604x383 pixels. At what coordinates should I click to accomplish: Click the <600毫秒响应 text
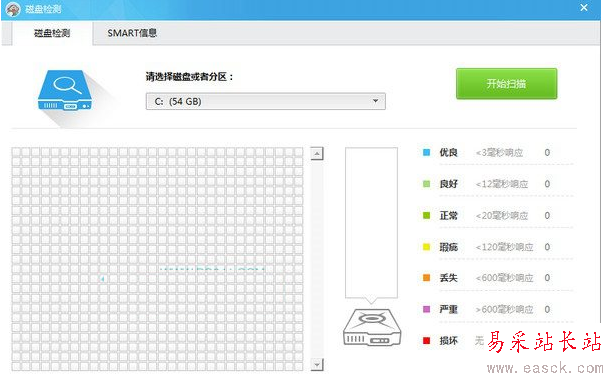pyautogui.click(x=505, y=278)
